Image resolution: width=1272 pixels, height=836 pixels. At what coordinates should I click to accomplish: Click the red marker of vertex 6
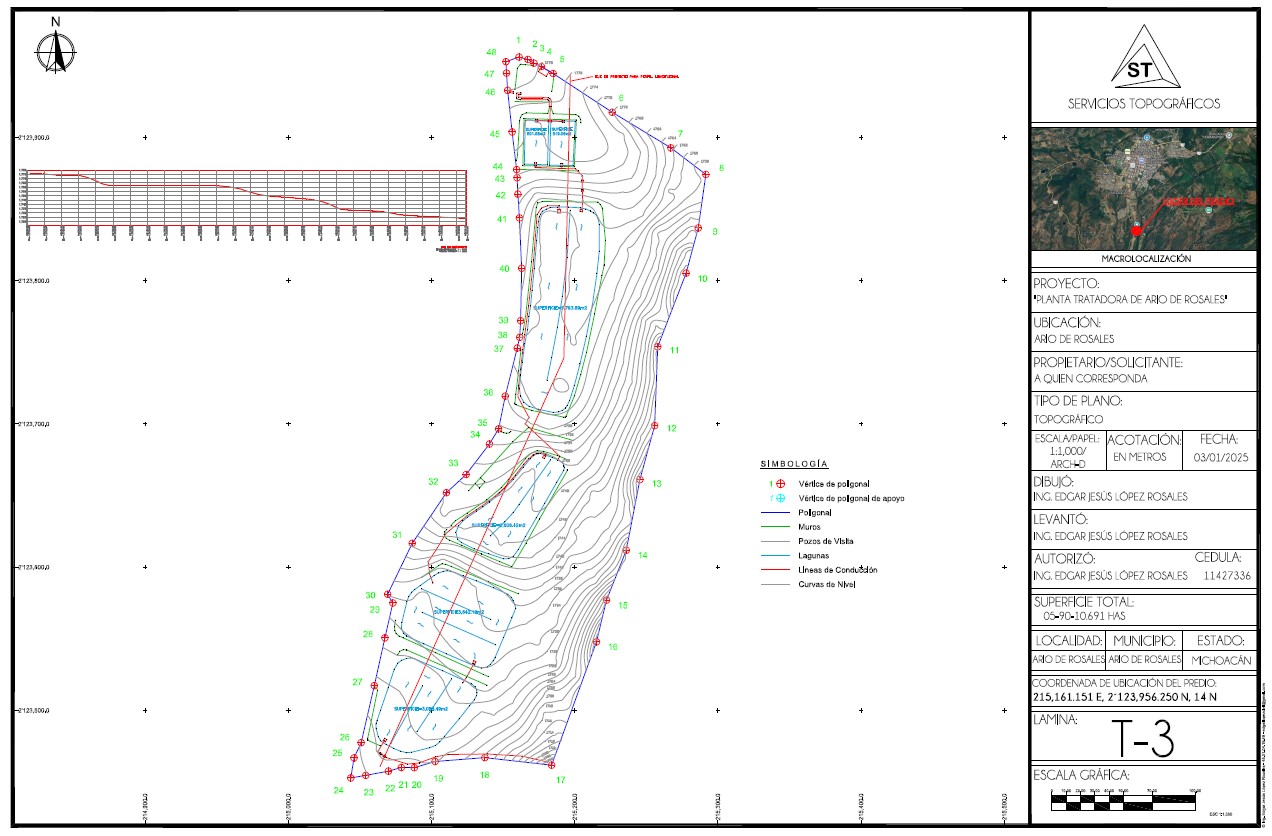tap(613, 112)
